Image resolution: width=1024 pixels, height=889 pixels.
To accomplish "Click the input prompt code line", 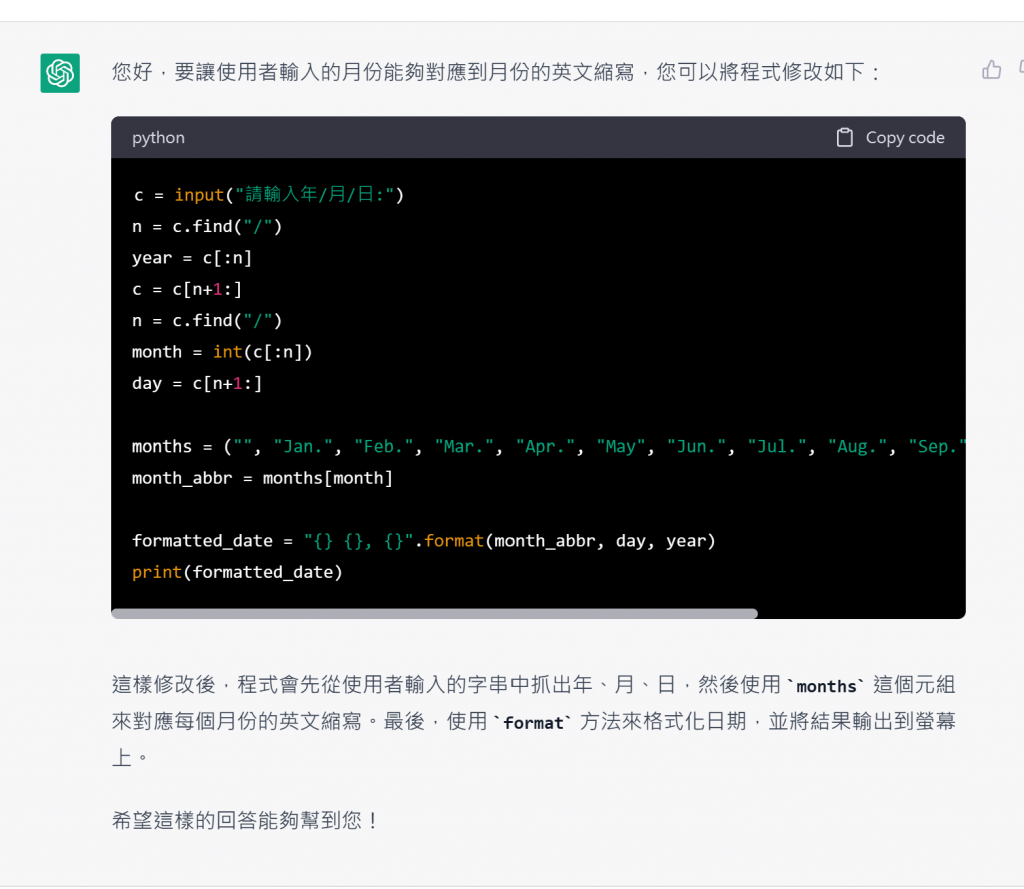I will click(268, 195).
